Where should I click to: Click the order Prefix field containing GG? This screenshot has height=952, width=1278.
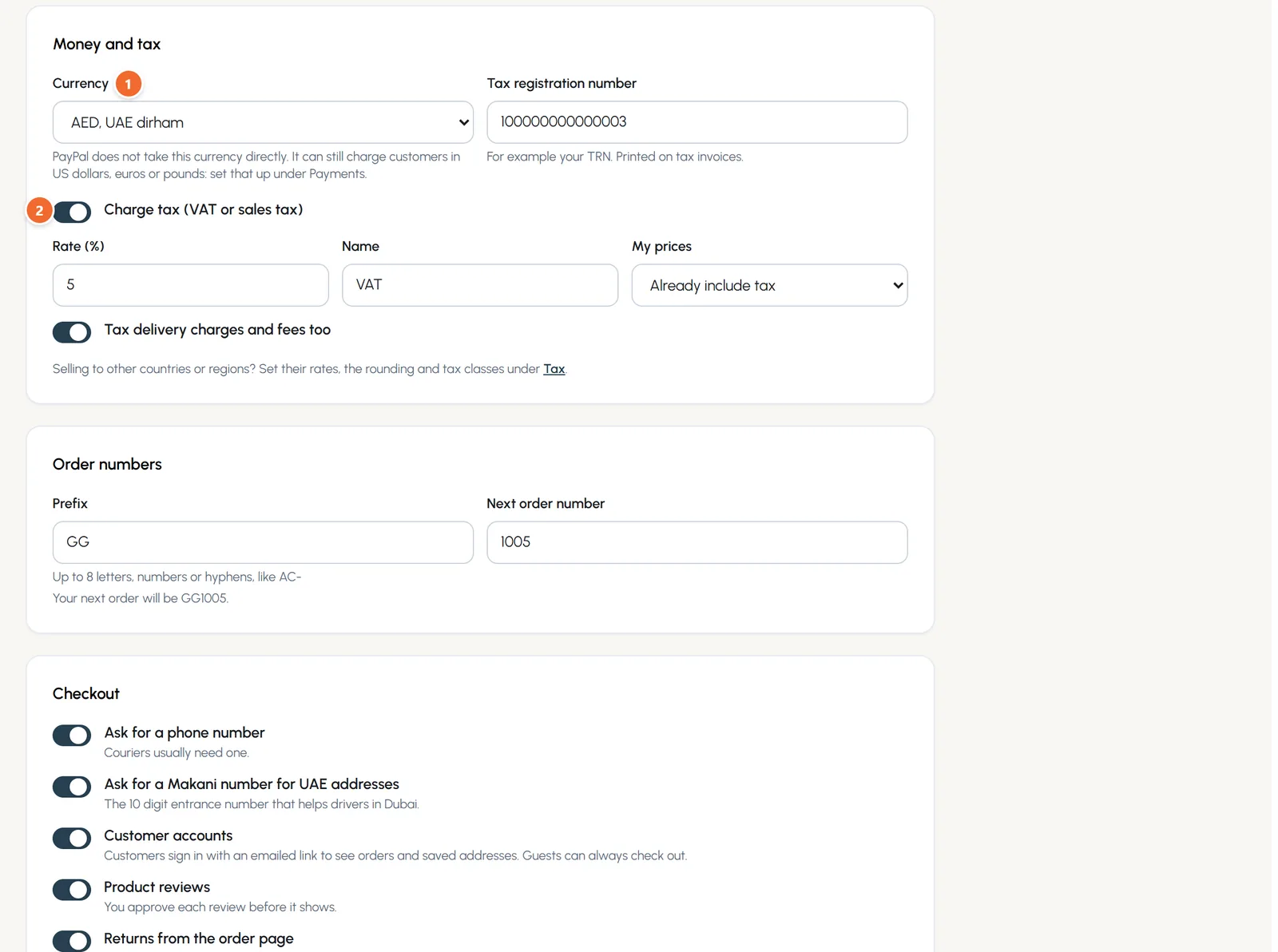click(x=263, y=542)
